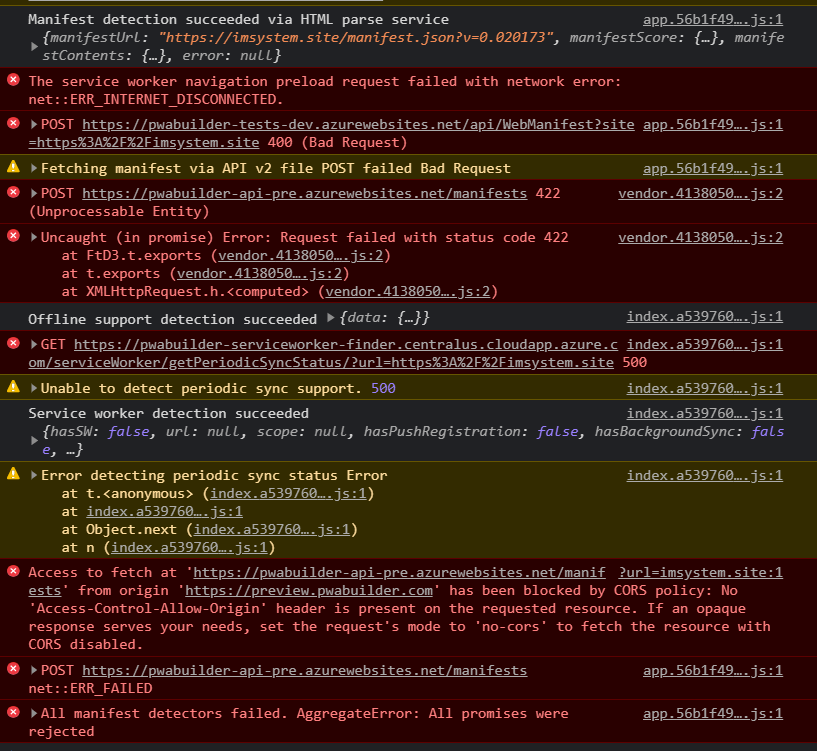The image size is (817, 751).
Task: Click the error icon on ERR_INTERNET_DISCONNECTED message
Action: pos(12,81)
